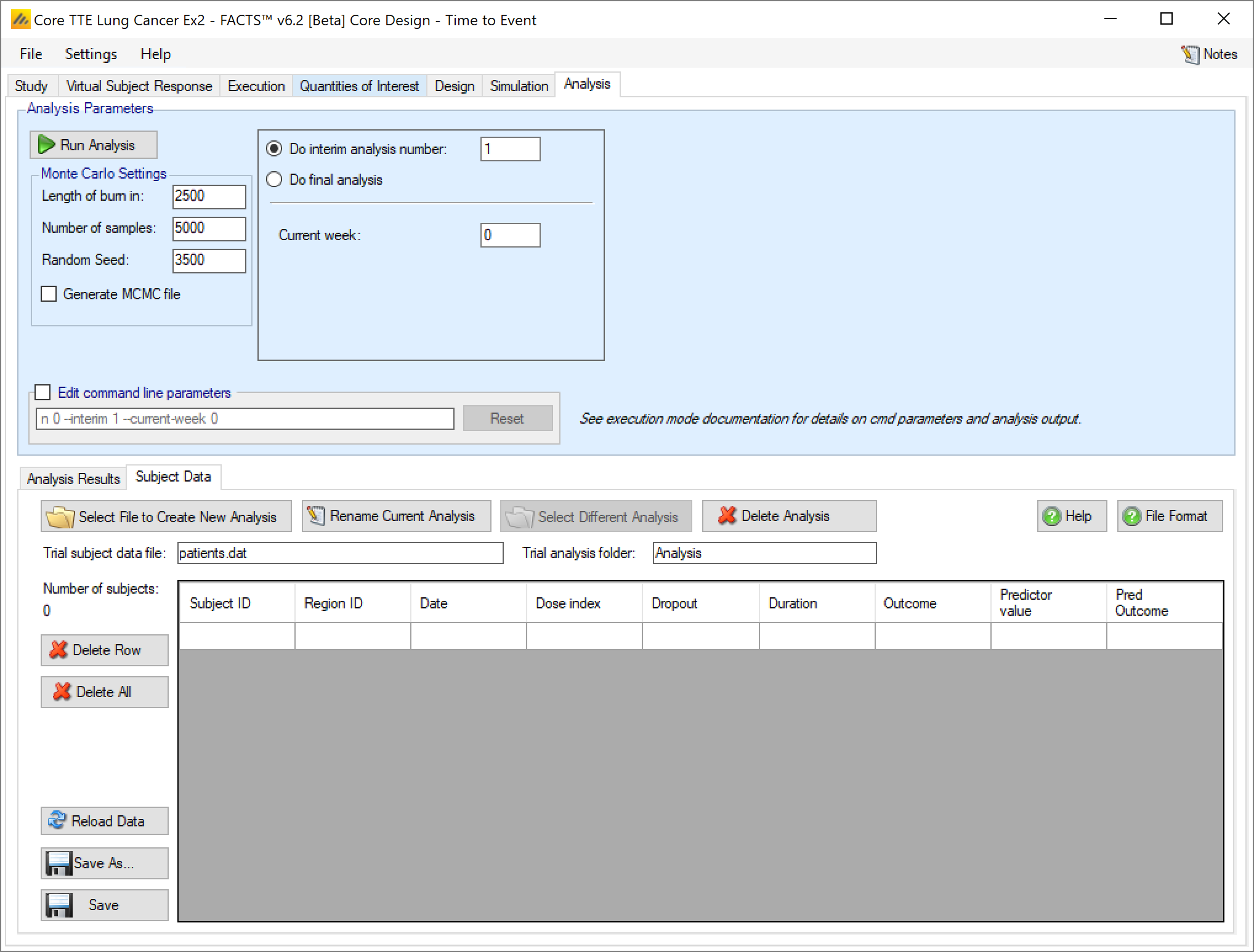Click the green Run Analysis play icon
Image resolution: width=1254 pixels, height=952 pixels.
(x=46, y=145)
